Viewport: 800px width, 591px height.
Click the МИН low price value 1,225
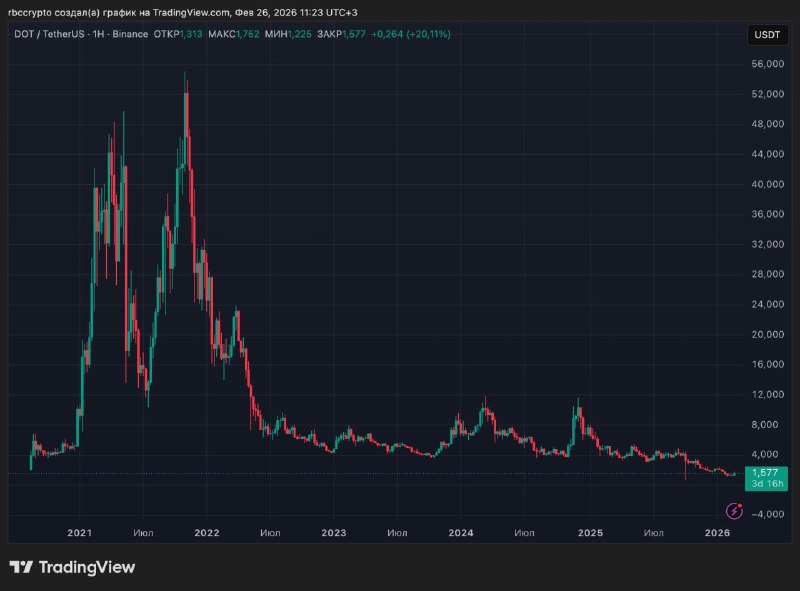[297, 34]
